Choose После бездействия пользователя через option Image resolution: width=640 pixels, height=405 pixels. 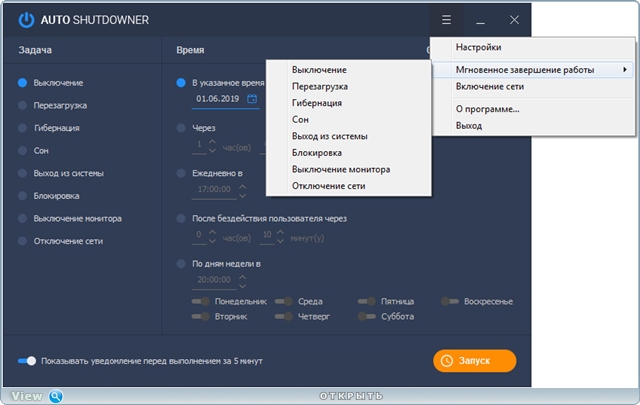point(181,218)
